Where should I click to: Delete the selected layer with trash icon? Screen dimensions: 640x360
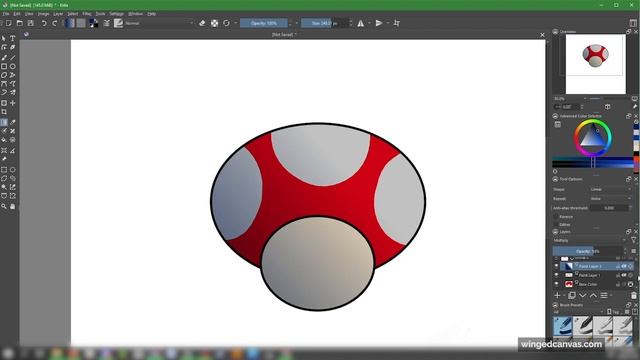633,295
